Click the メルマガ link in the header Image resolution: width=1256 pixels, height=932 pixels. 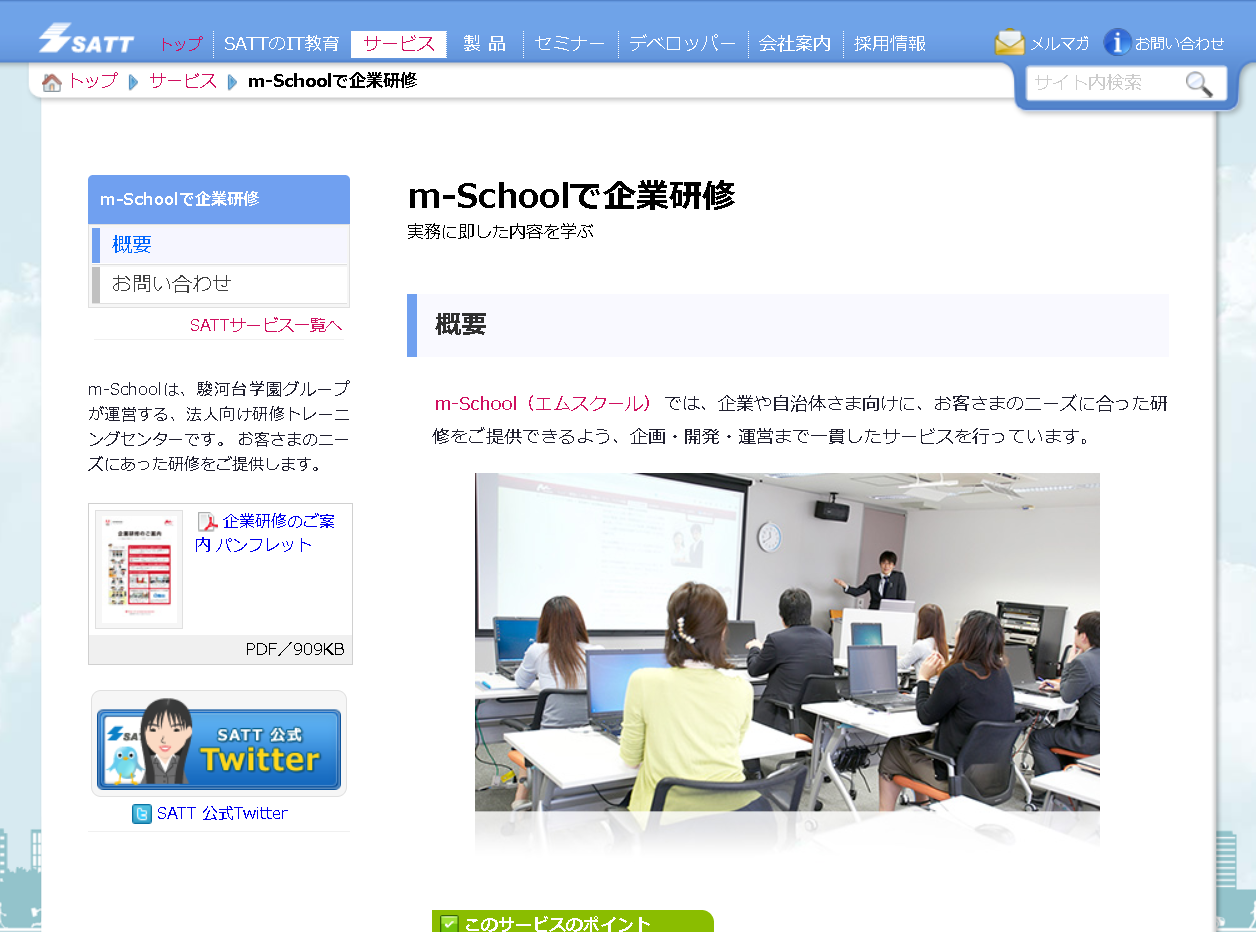tap(1059, 44)
